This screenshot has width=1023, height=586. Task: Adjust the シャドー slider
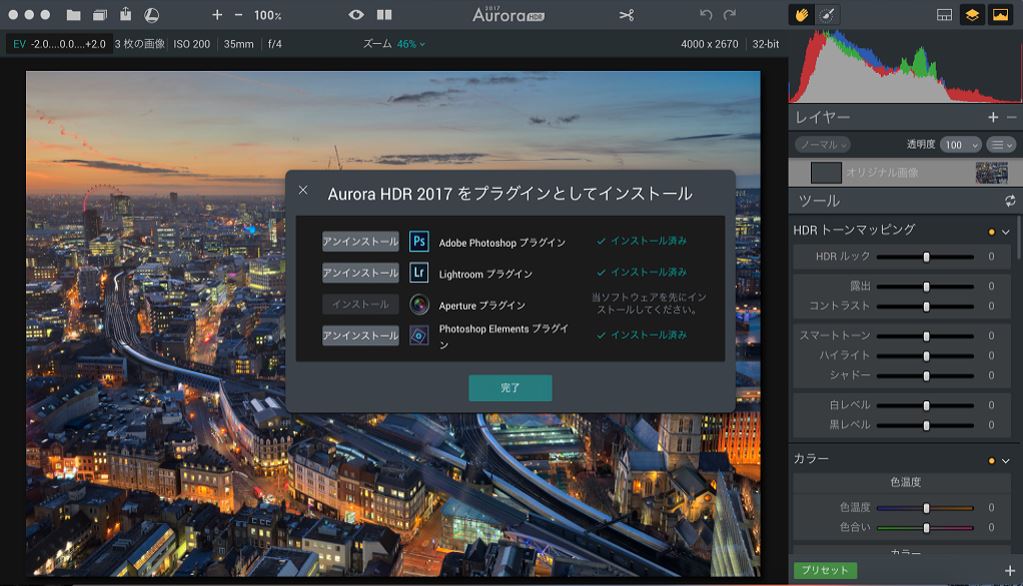click(925, 375)
